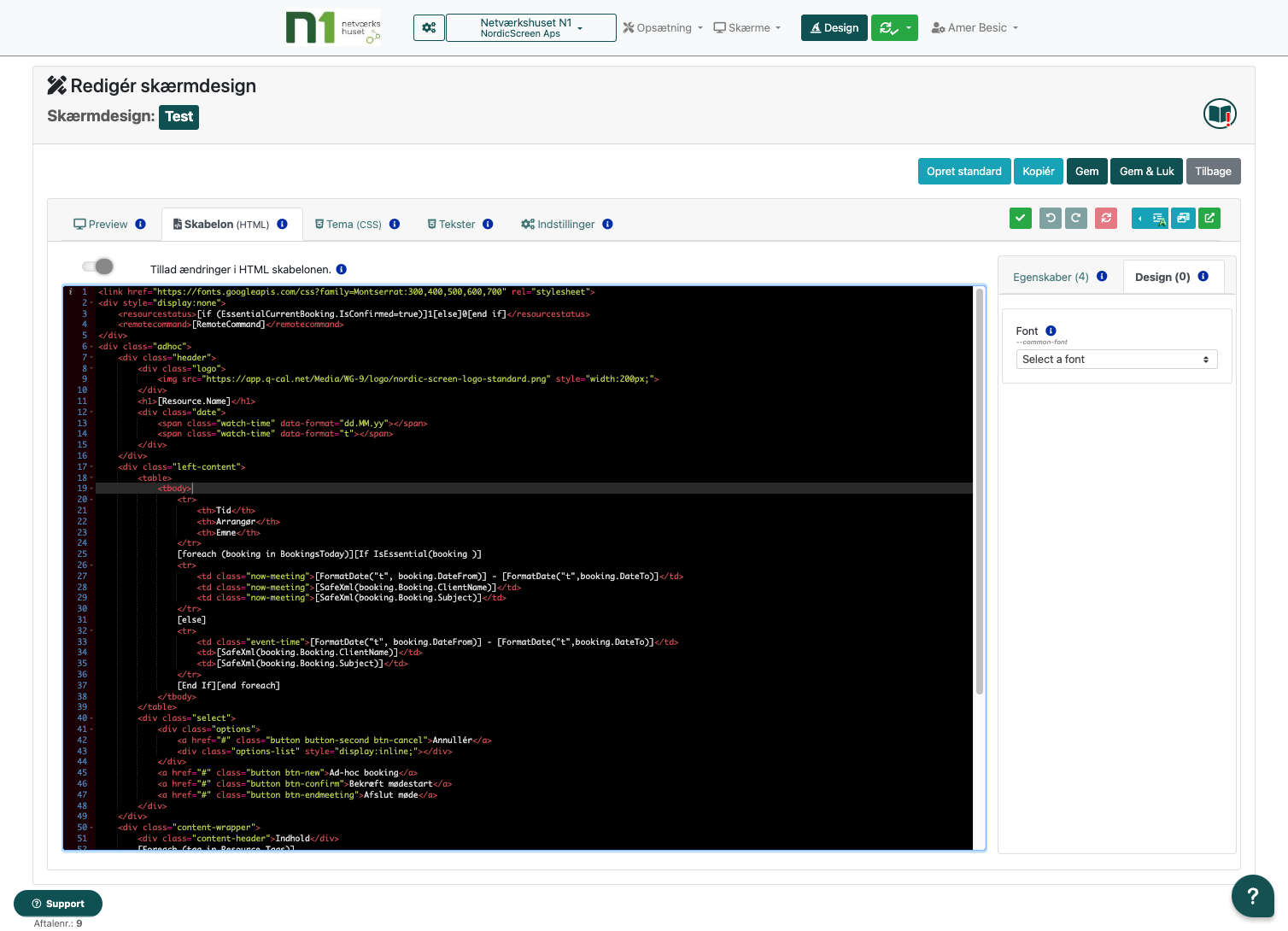Click code line 19 containing tbody tag
1288x931 pixels.
(534, 489)
